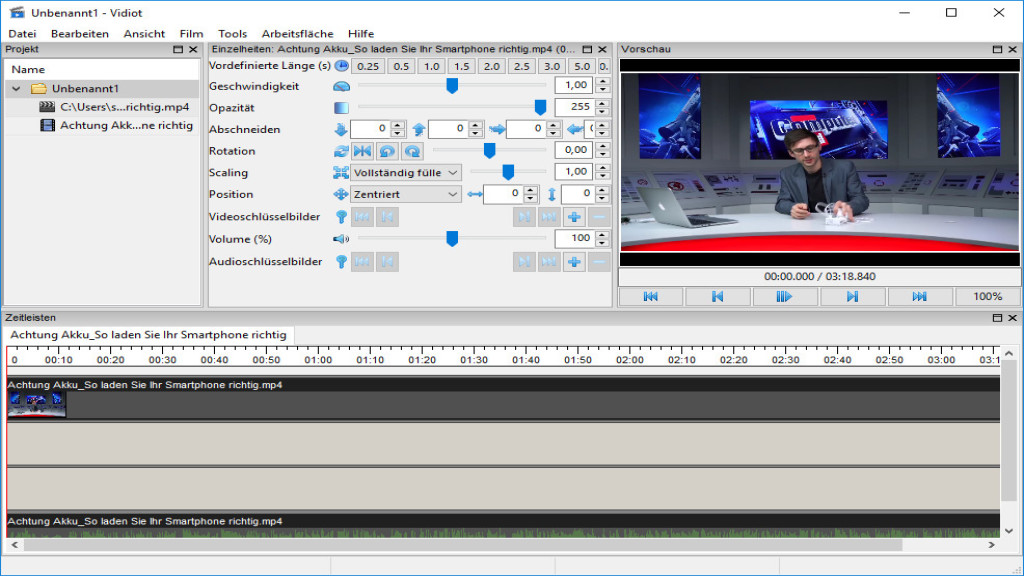Viewport: 1024px width, 576px height.
Task: Click the horizontal flip icon in Rotation row
Action: (x=362, y=151)
